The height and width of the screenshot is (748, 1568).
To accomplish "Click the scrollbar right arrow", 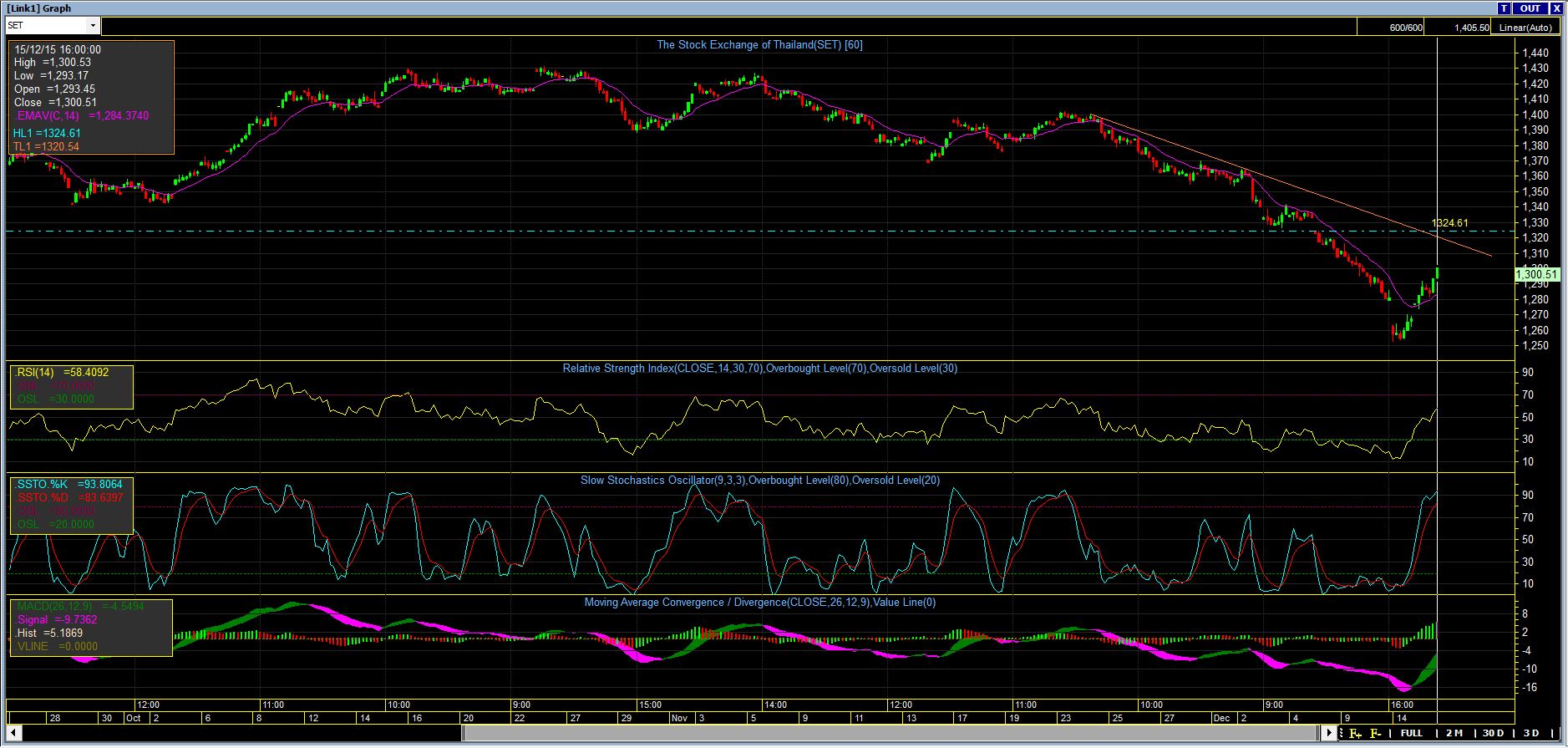I will [1329, 733].
